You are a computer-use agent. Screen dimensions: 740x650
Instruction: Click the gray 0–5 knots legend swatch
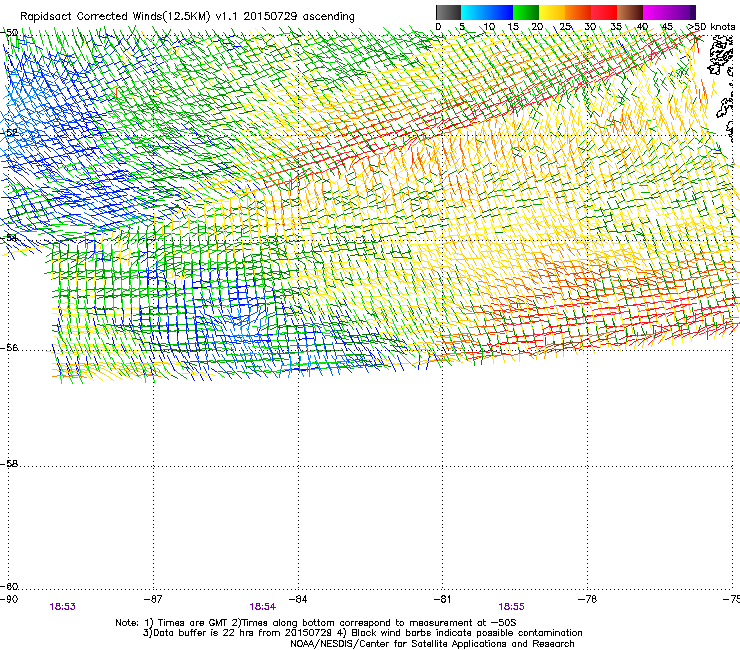(x=448, y=12)
